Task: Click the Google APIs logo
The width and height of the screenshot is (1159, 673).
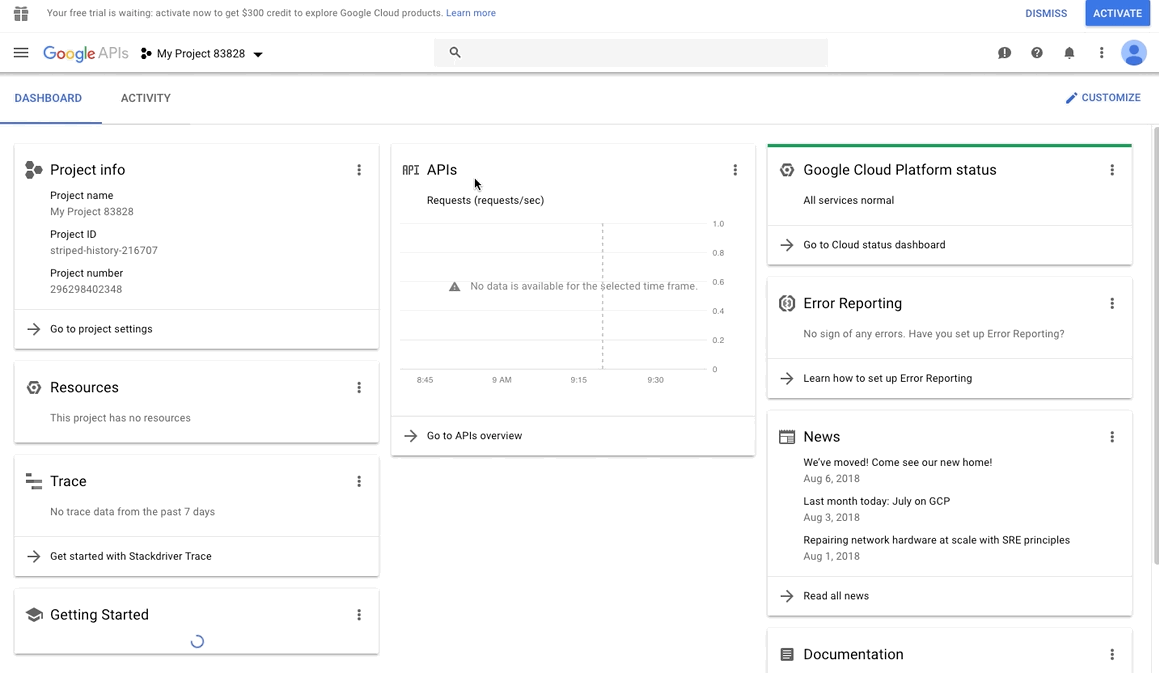Action: pos(86,53)
